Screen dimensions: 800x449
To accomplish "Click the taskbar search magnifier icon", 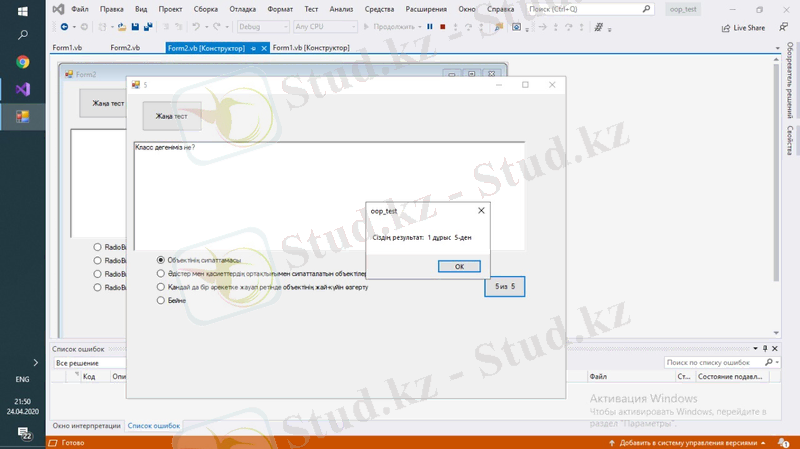I will click(22, 36).
